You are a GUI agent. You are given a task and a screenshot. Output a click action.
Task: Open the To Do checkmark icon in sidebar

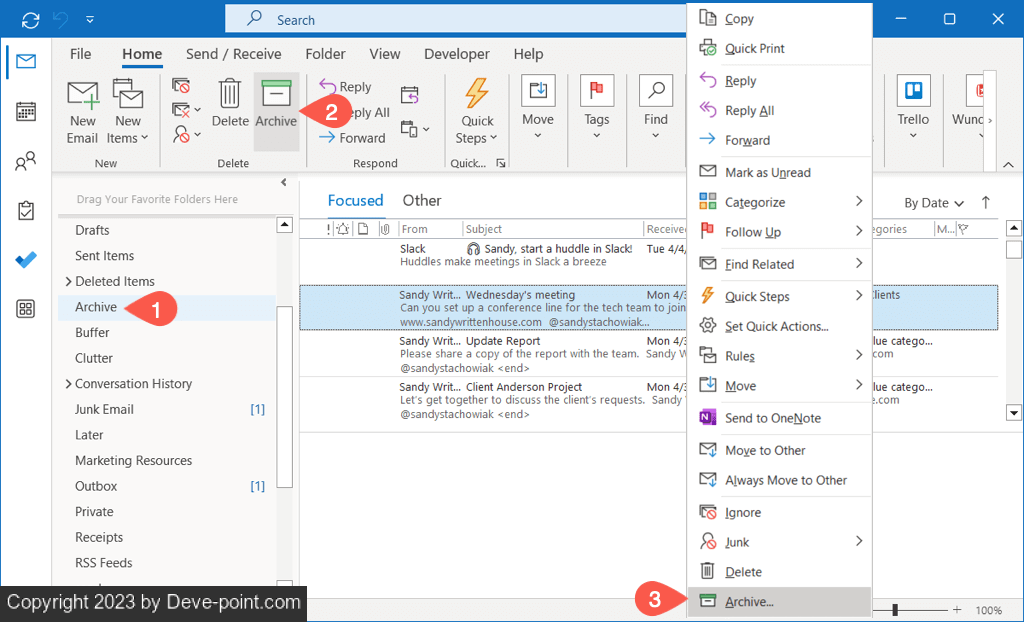[x=26, y=259]
